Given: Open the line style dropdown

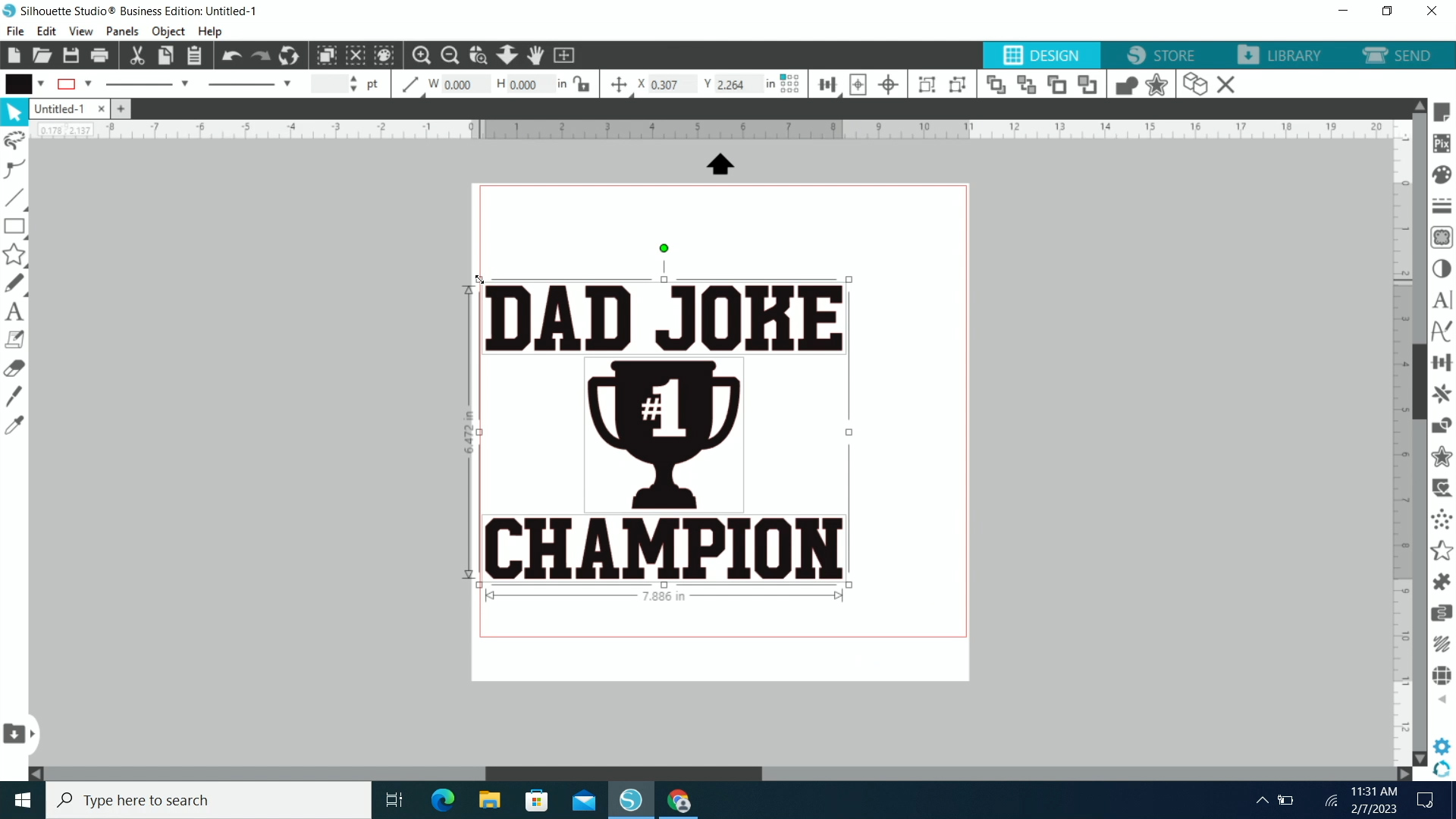Looking at the screenshot, I should pyautogui.click(x=184, y=84).
